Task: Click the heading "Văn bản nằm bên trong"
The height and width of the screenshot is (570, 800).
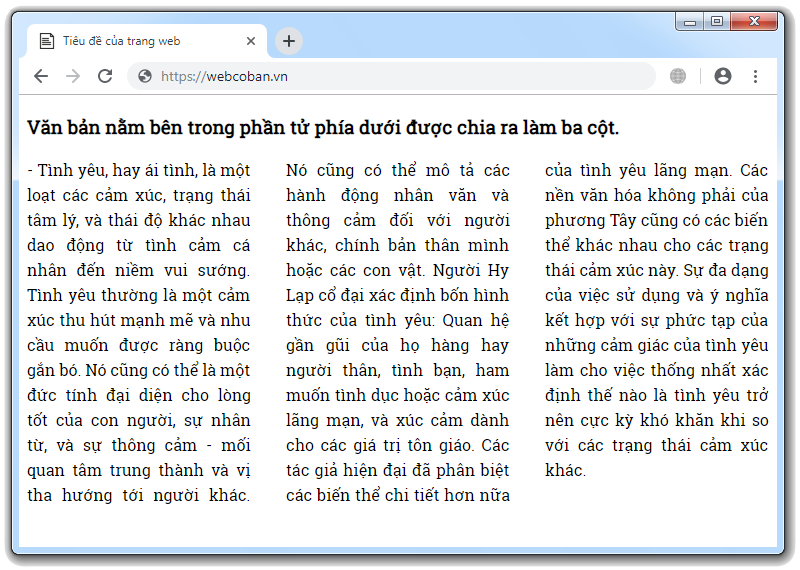Action: tap(323, 128)
